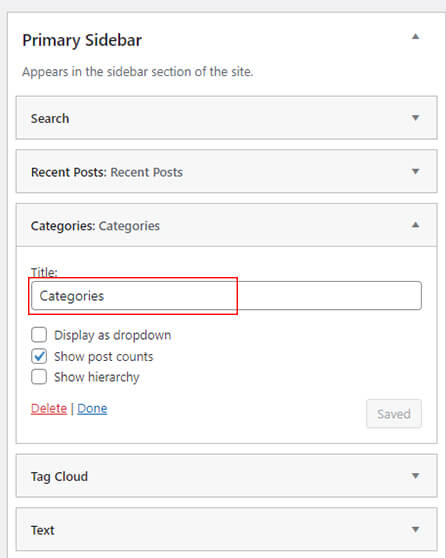Delete the Categories widget via Delete link
The width and height of the screenshot is (446, 558).
49,409
